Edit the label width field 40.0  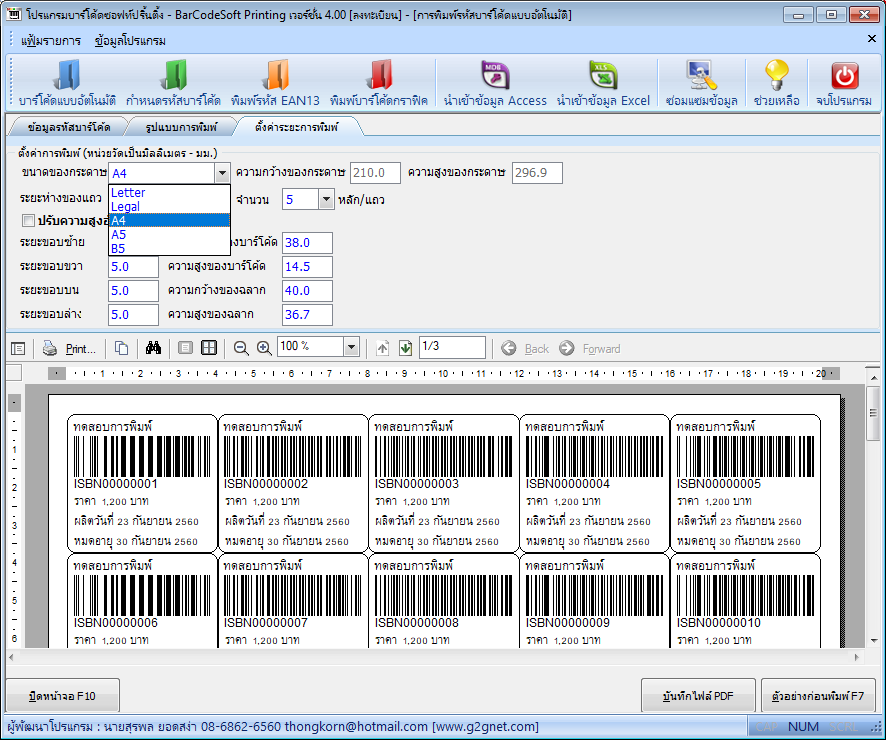tap(307, 291)
